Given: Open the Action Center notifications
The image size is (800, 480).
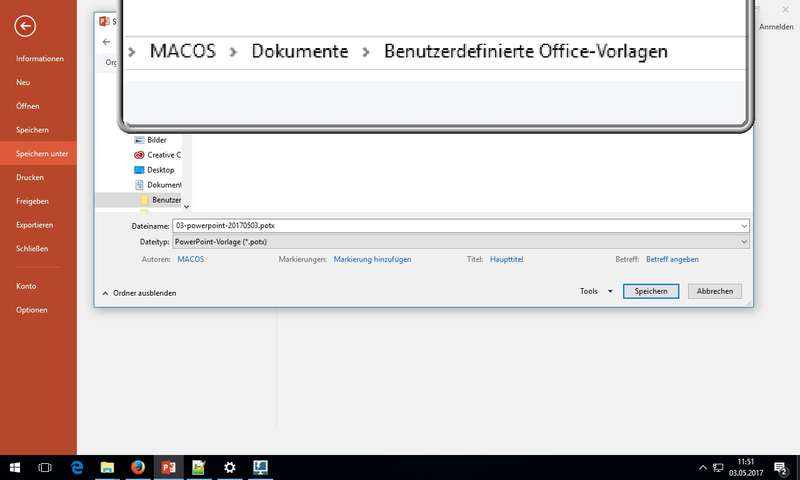Looking at the screenshot, I should [781, 468].
